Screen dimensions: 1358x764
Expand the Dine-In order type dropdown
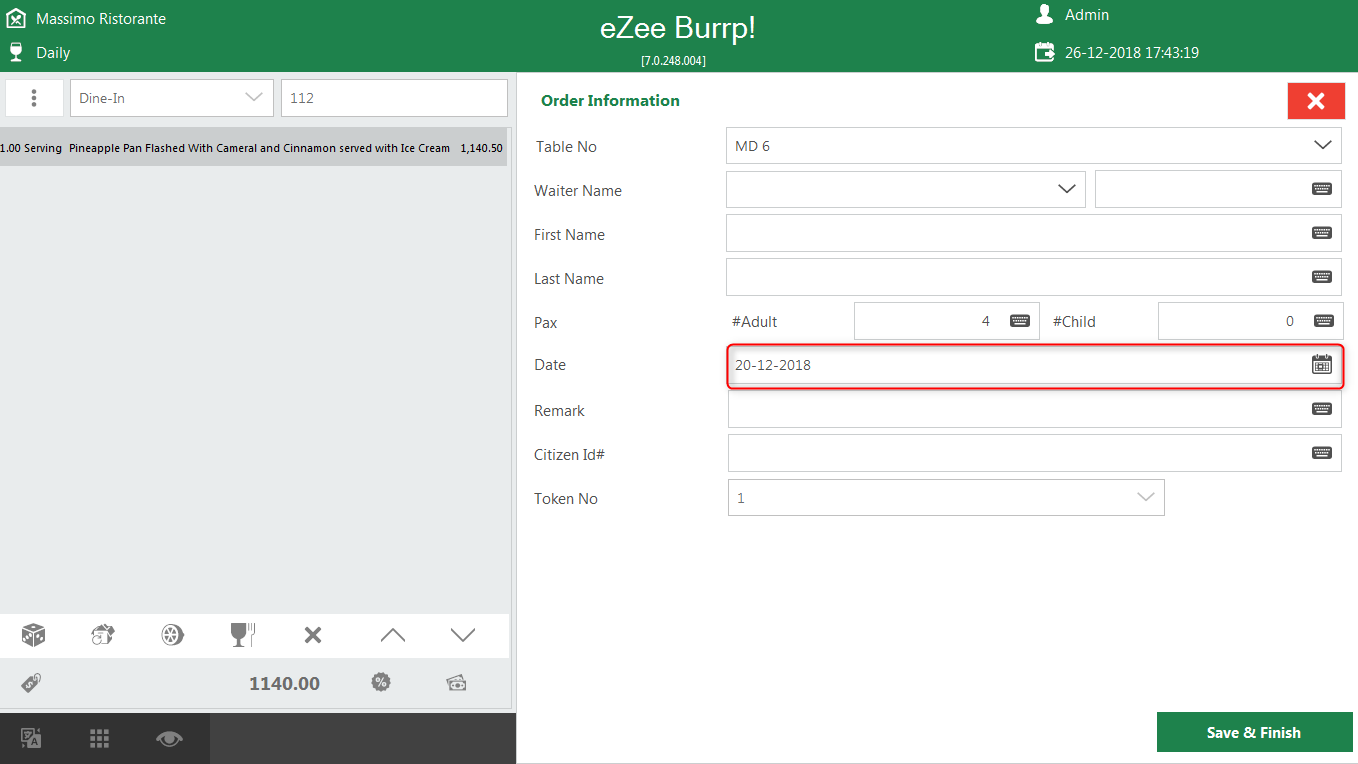click(253, 98)
